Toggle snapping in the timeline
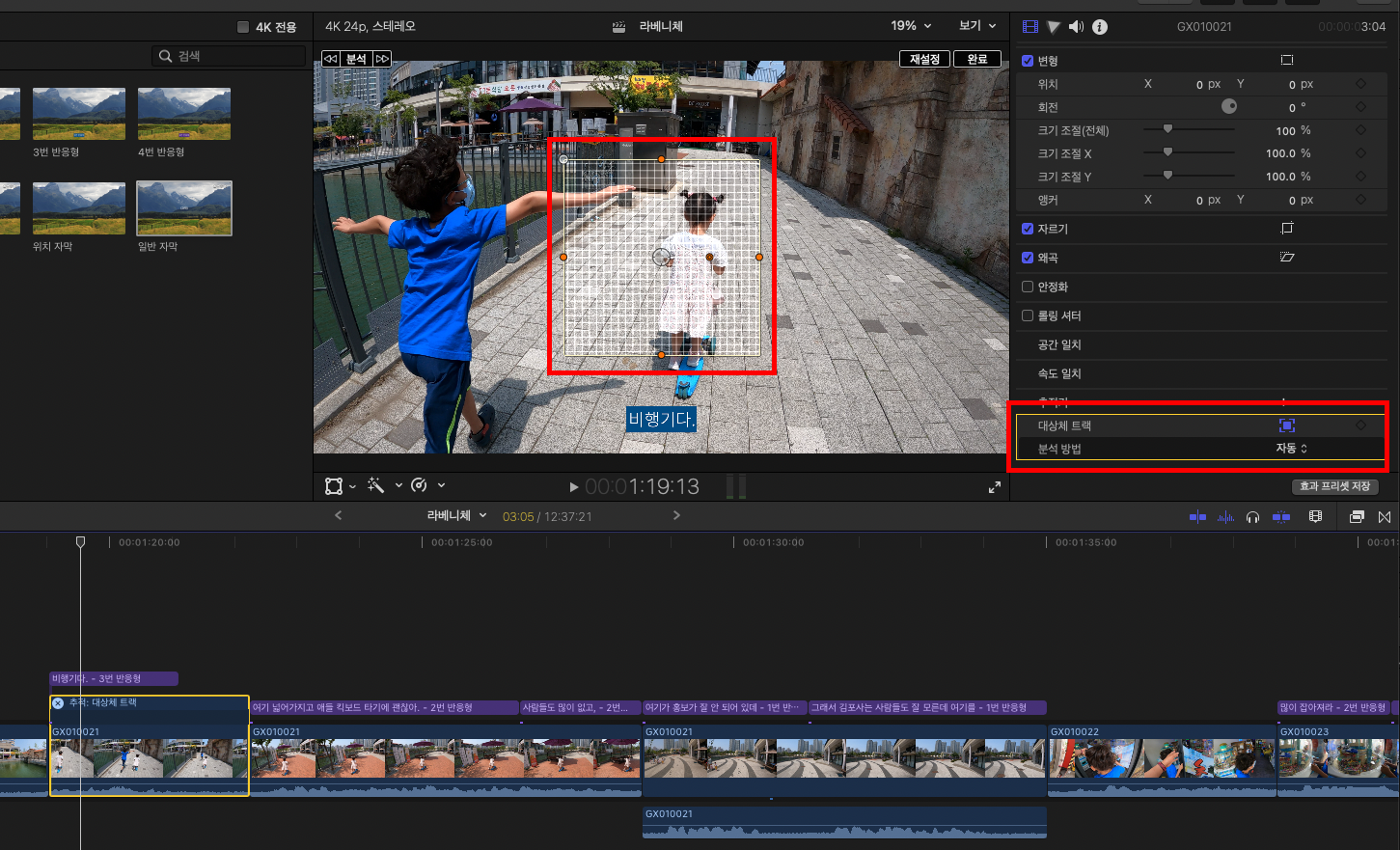The height and width of the screenshot is (850, 1400). (x=1281, y=517)
